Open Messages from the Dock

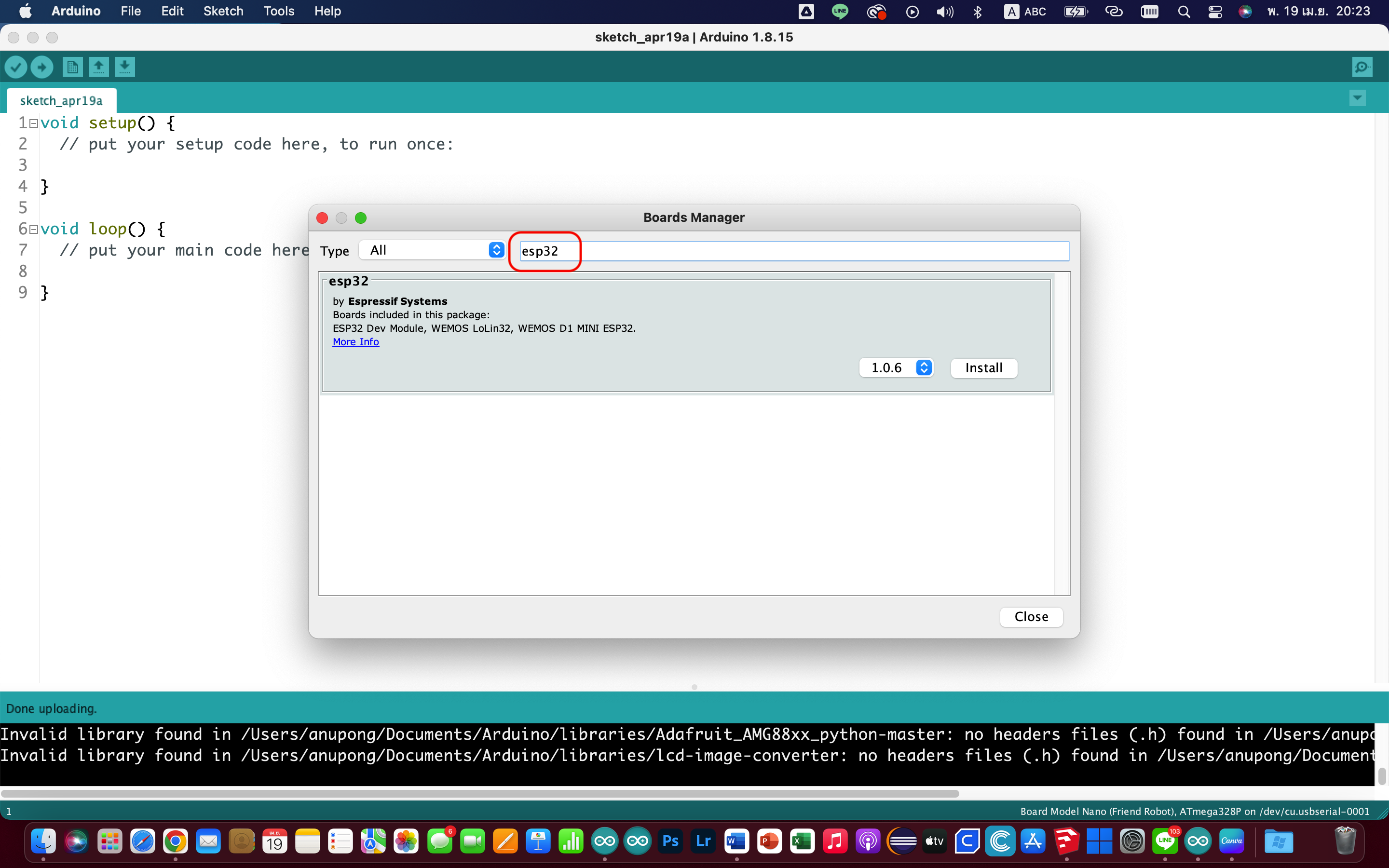pos(440,841)
